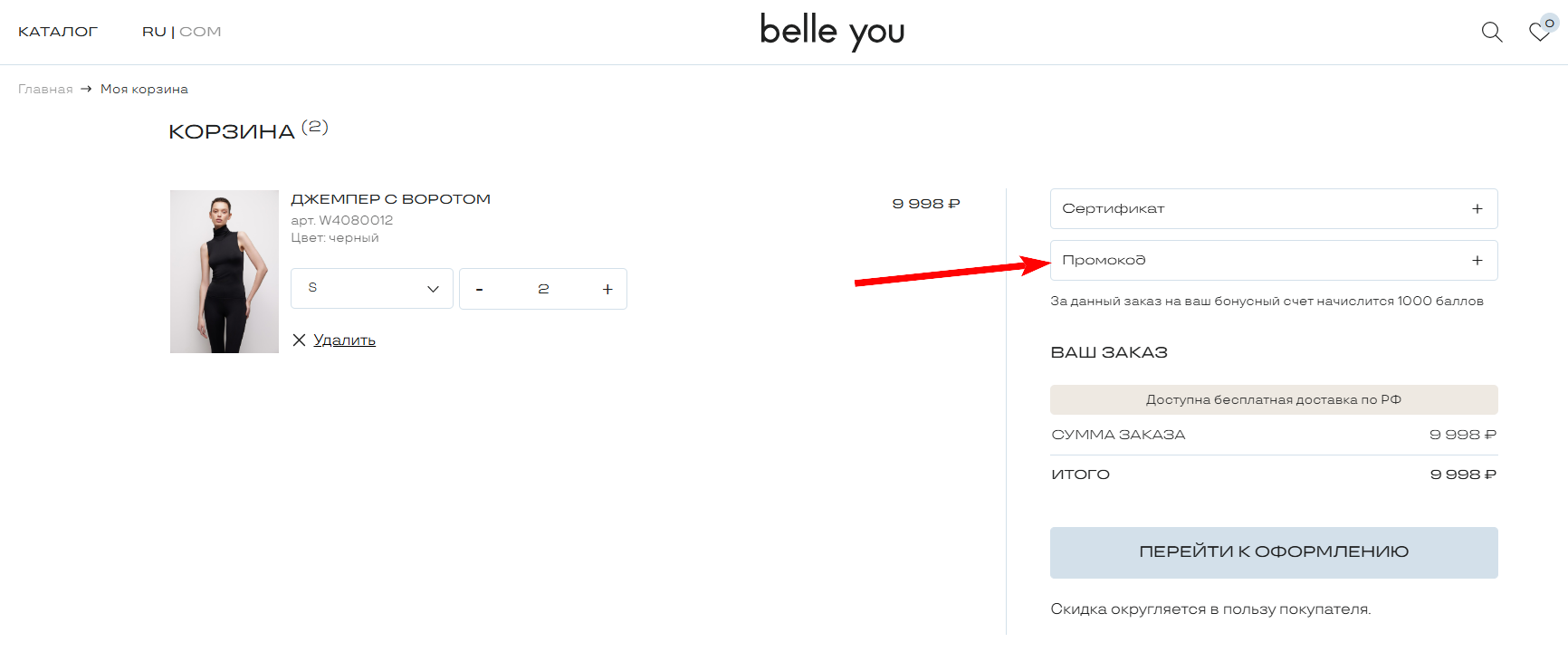
Task: Click the plus icon on Сертификат row
Action: (1477, 208)
